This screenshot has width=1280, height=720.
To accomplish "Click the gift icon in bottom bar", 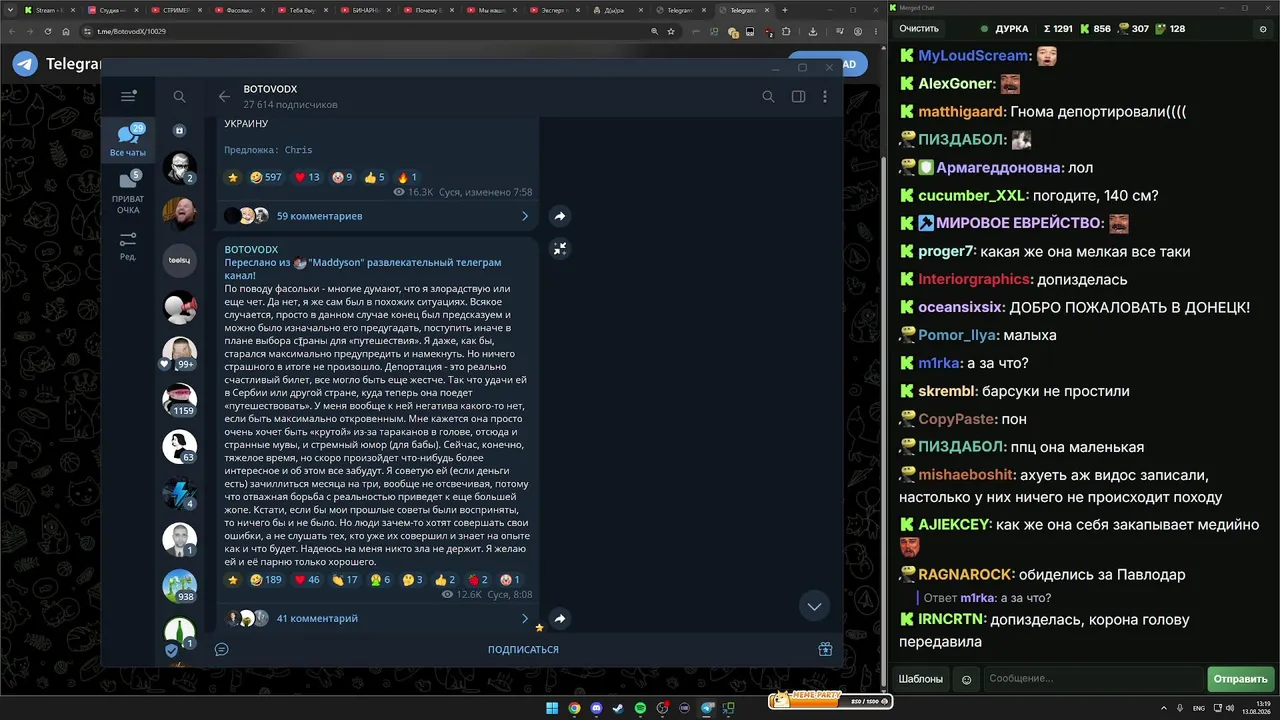I will pyautogui.click(x=825, y=649).
